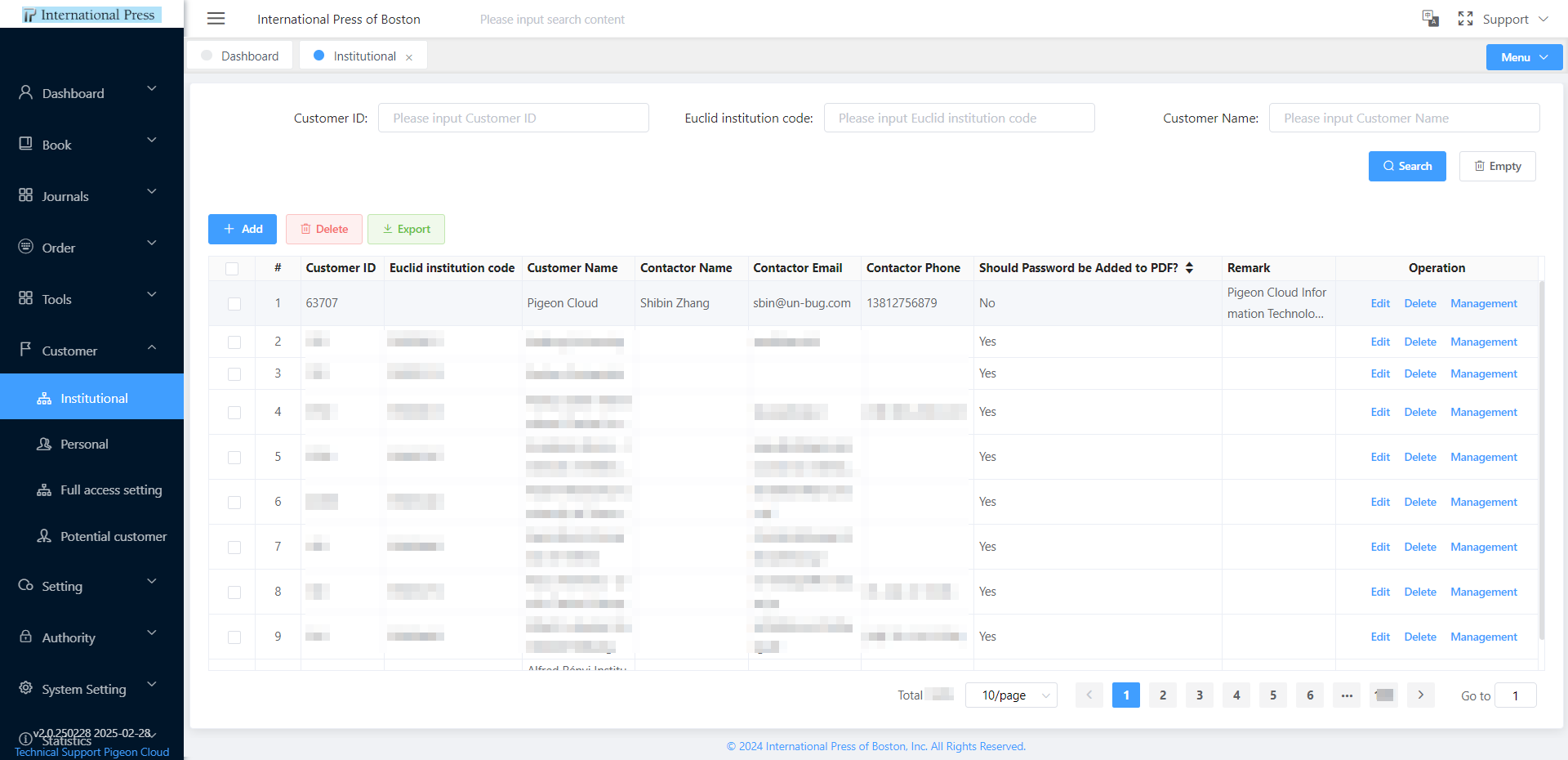1568x760 pixels.
Task: Open the 10/page page size dropdown
Action: [x=1011, y=695]
